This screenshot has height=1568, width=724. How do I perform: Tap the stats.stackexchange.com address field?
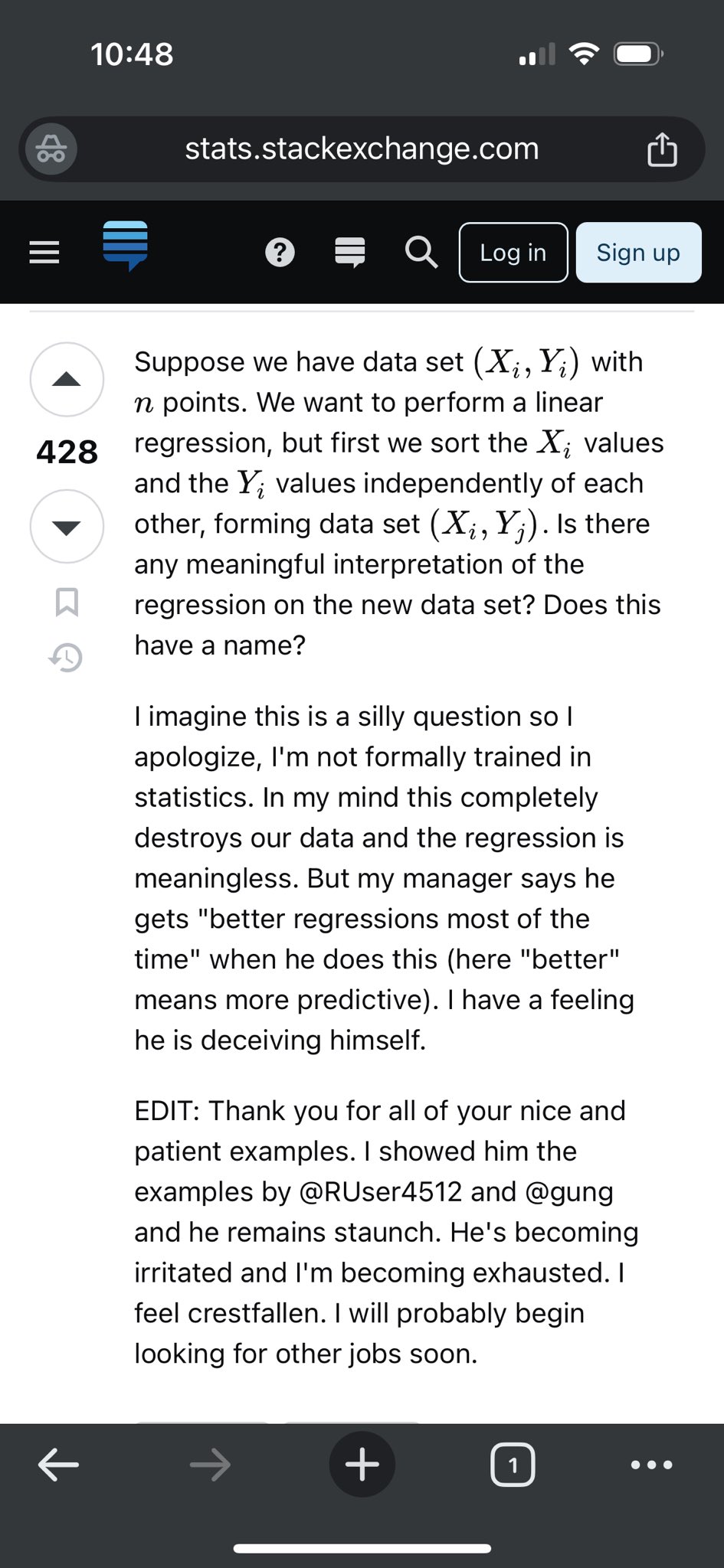coord(362,149)
